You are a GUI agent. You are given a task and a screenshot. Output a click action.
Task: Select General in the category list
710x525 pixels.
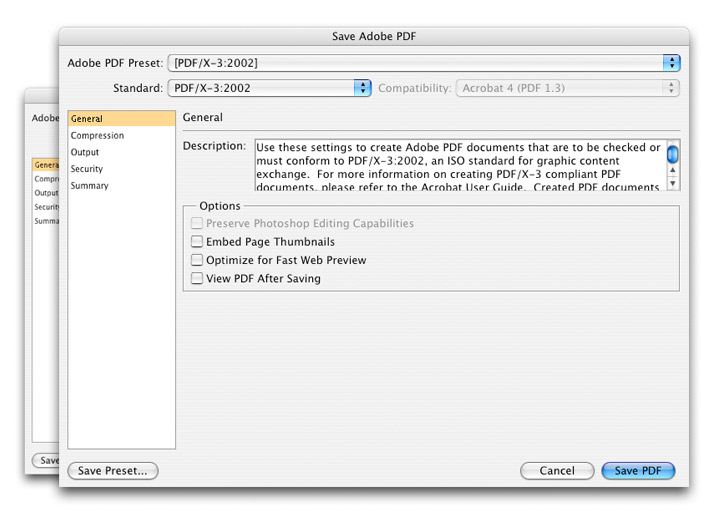click(121, 119)
